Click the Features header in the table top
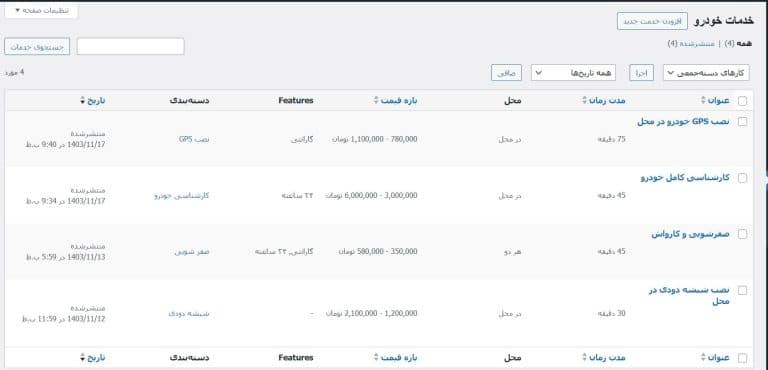The width and height of the screenshot is (768, 370). click(296, 100)
